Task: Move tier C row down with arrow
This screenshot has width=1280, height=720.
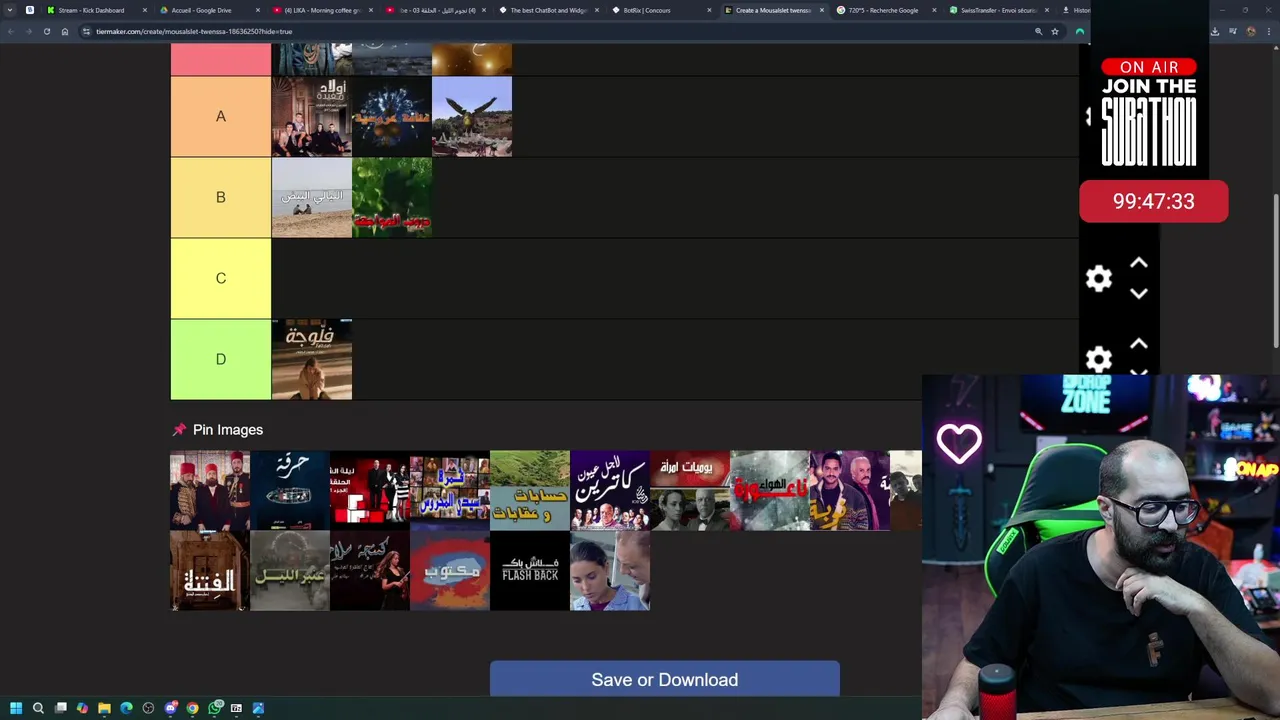Action: click(1138, 294)
